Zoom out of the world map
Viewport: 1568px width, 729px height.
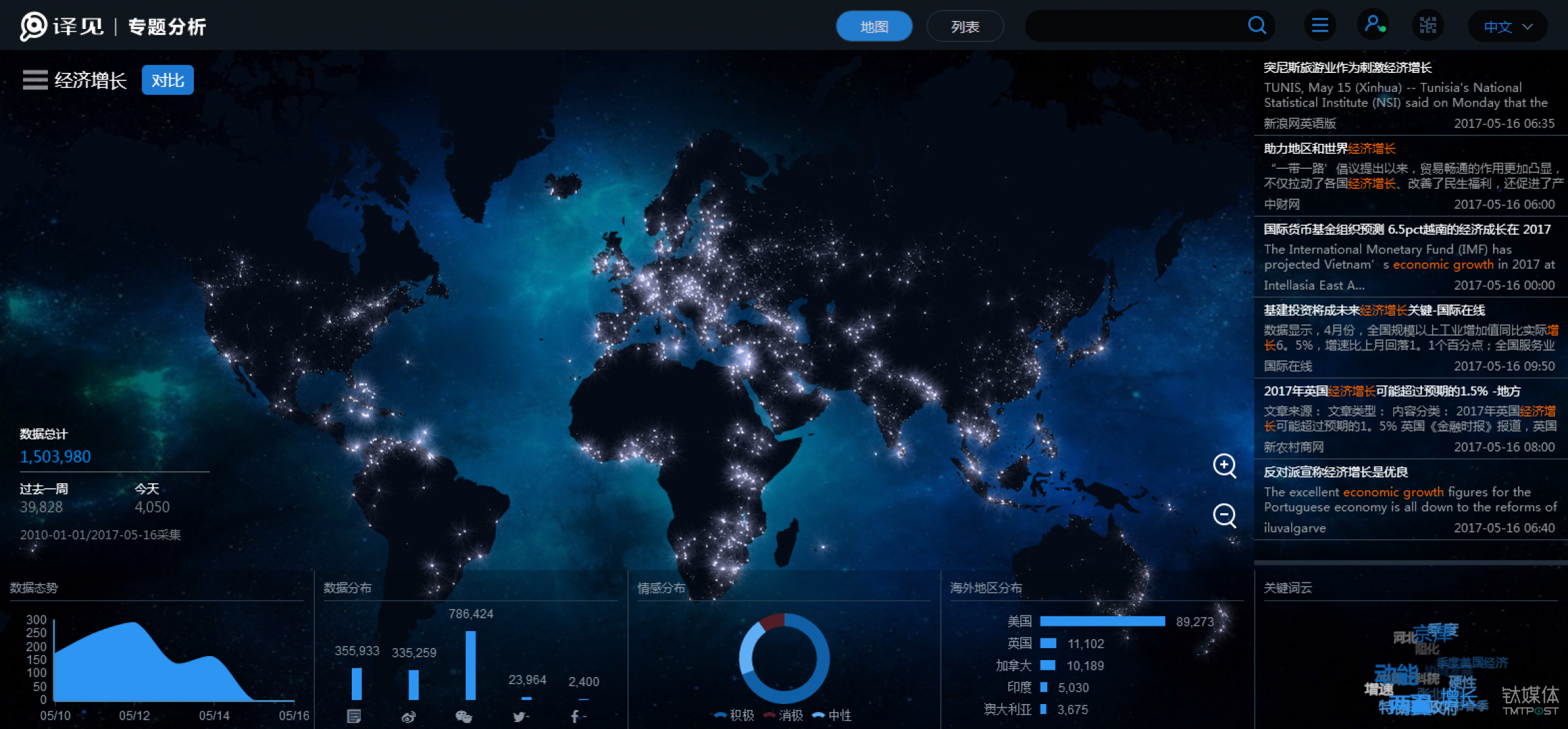coord(1224,516)
